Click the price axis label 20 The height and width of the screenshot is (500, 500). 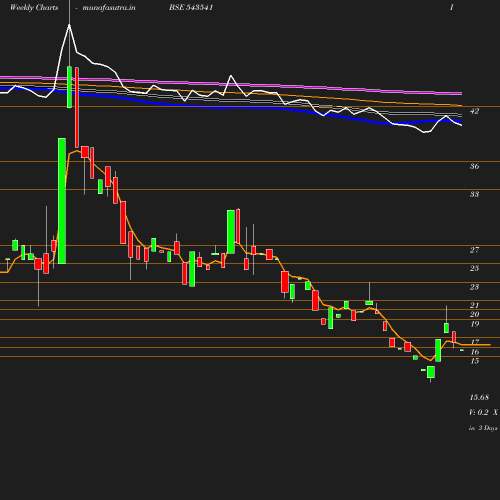[x=474, y=314]
